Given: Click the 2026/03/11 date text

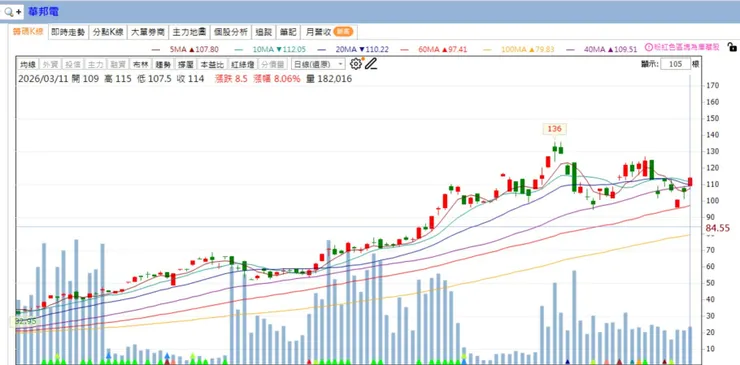Looking at the screenshot, I should pyautogui.click(x=43, y=79).
